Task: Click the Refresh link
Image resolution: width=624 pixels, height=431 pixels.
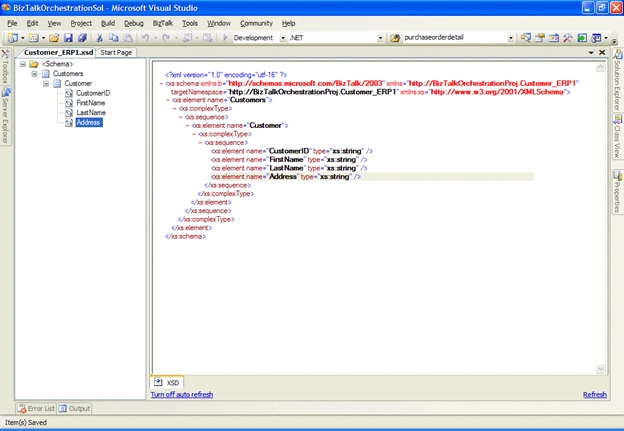Action: point(595,394)
